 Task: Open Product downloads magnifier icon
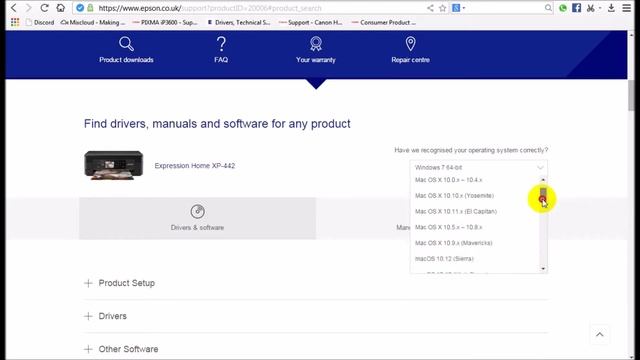(x=126, y=44)
